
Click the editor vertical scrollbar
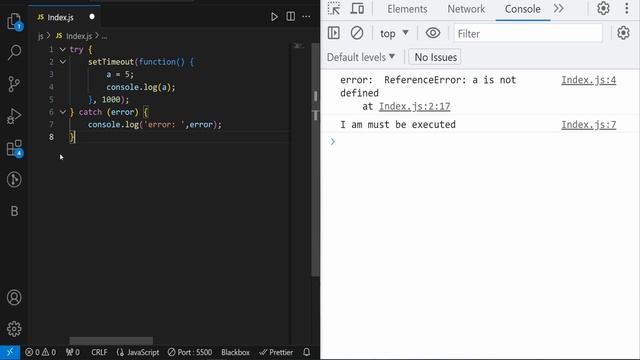(x=316, y=159)
